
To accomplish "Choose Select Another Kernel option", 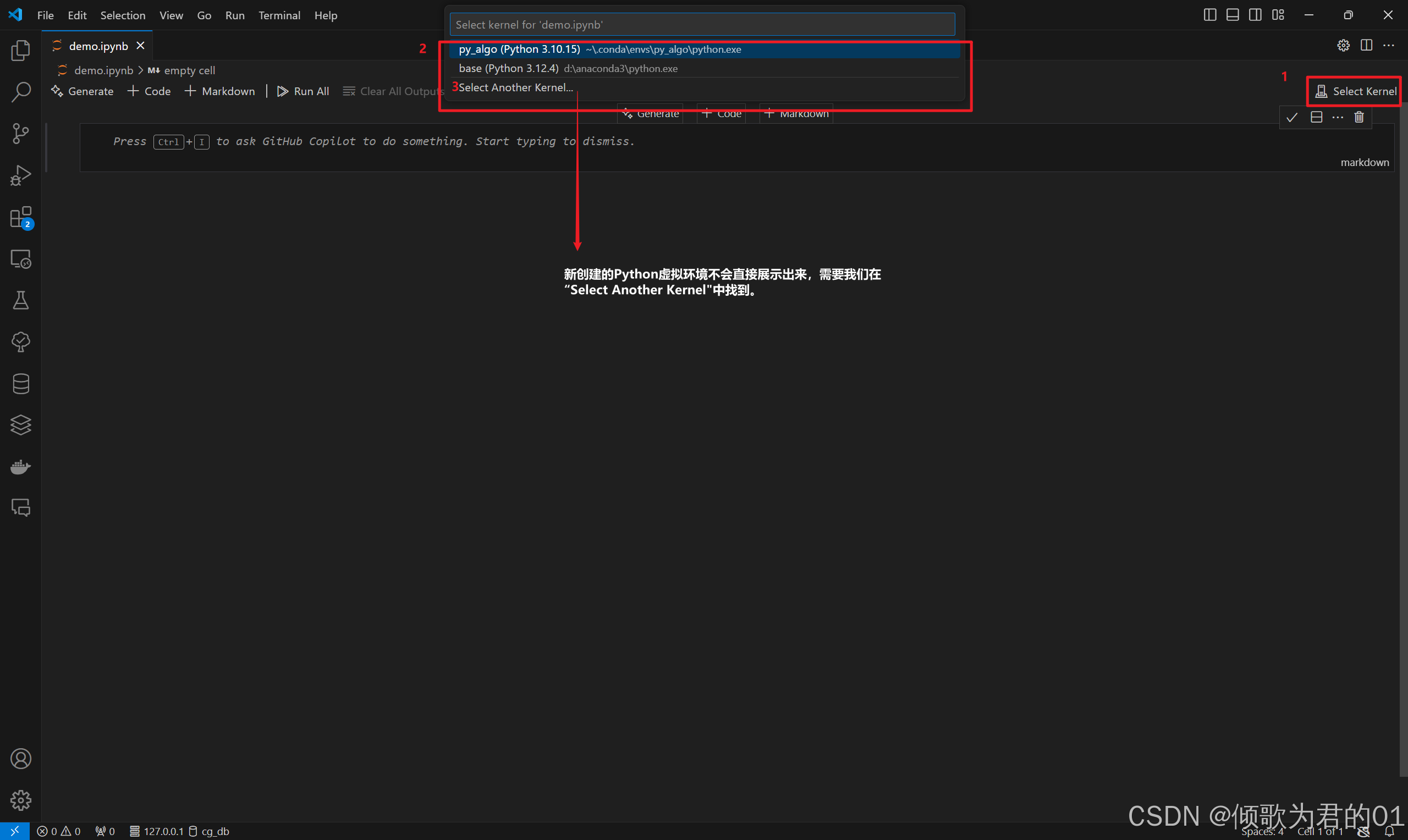I will point(516,87).
